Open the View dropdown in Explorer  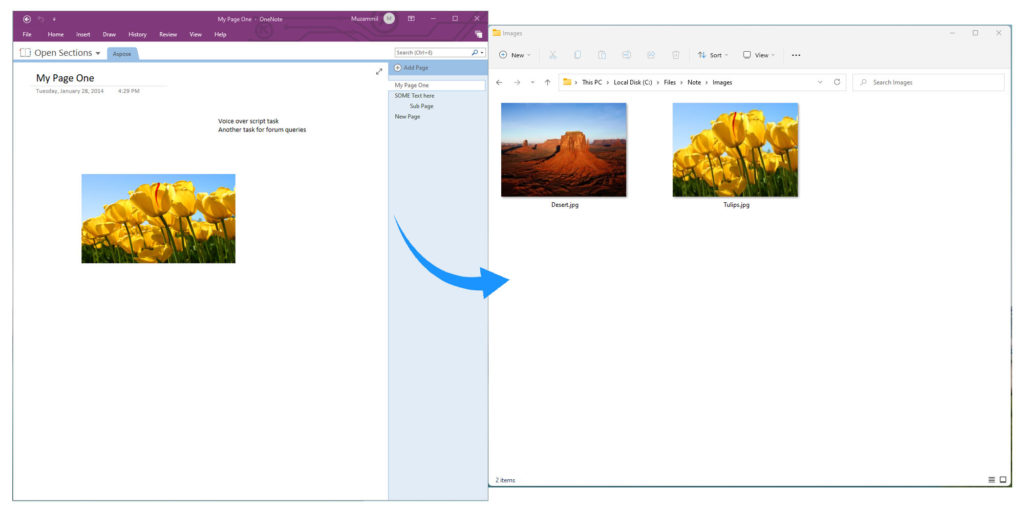(x=762, y=55)
